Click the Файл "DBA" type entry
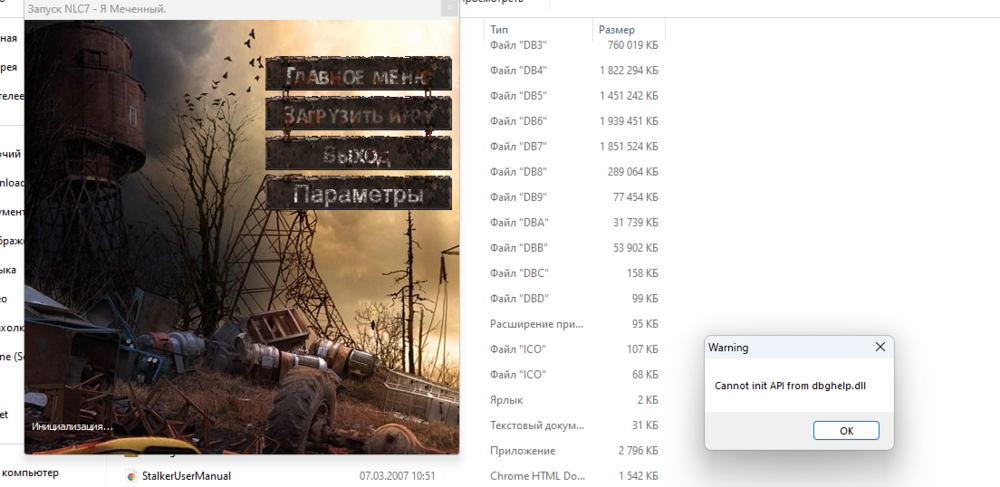 tap(519, 222)
